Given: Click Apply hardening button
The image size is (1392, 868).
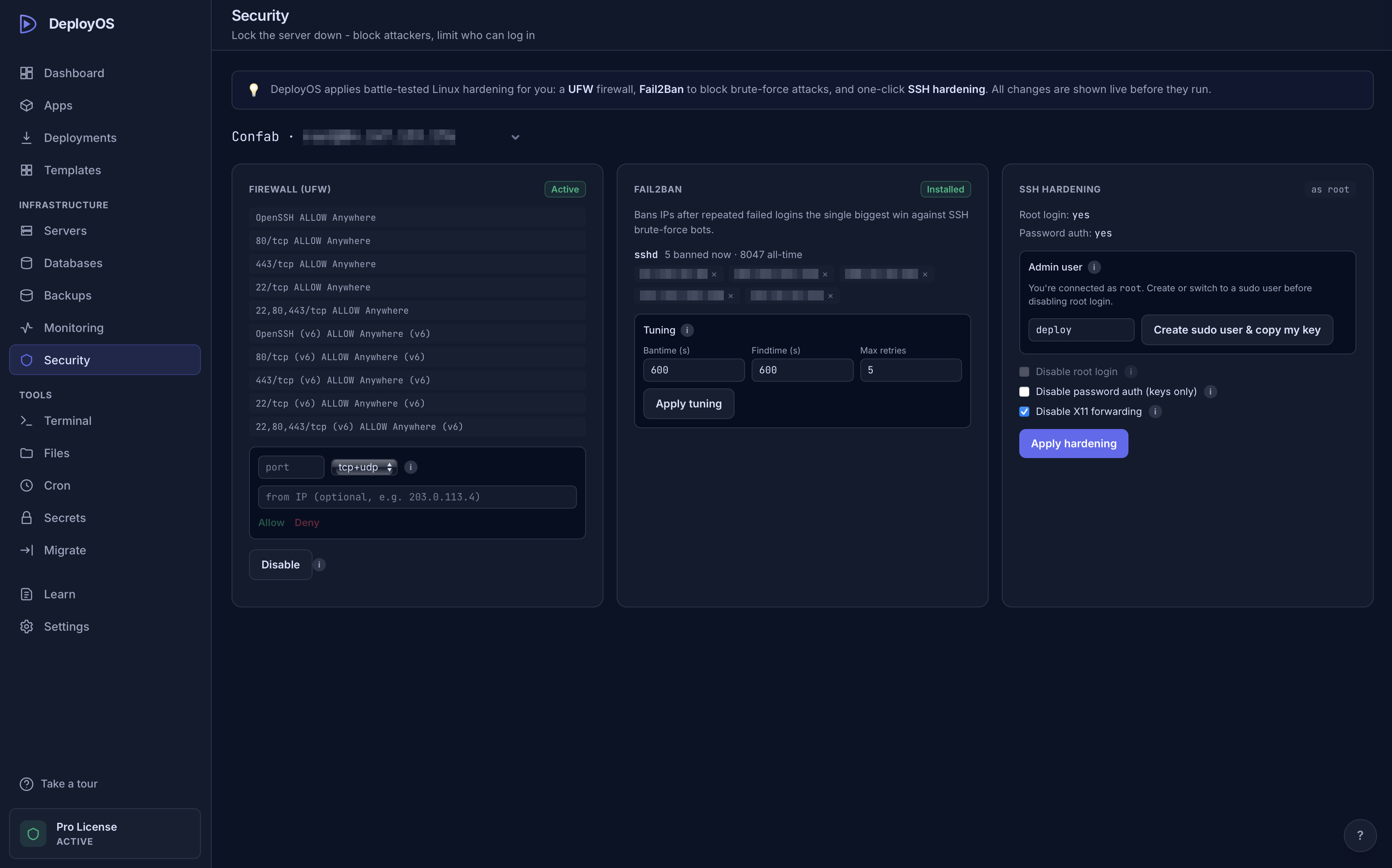Looking at the screenshot, I should click(1073, 444).
